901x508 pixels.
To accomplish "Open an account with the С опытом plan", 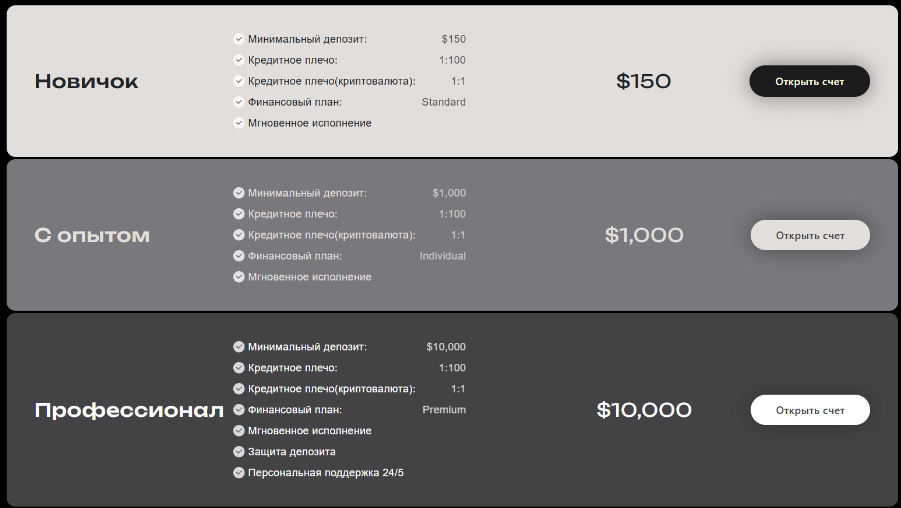I will pyautogui.click(x=810, y=235).
